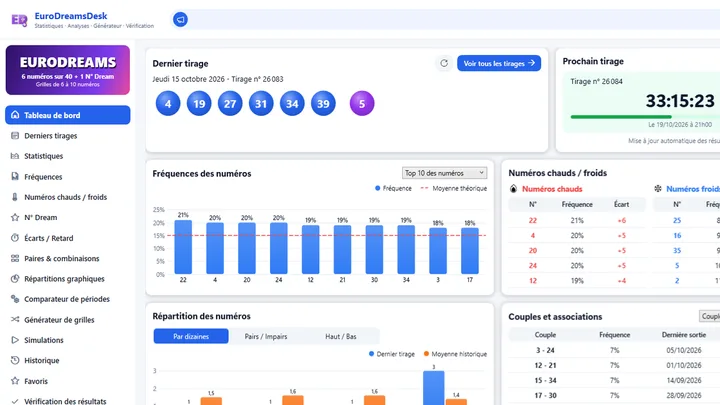Click the Écart column header
Image resolution: width=720 pixels, height=405 pixels.
tap(621, 204)
